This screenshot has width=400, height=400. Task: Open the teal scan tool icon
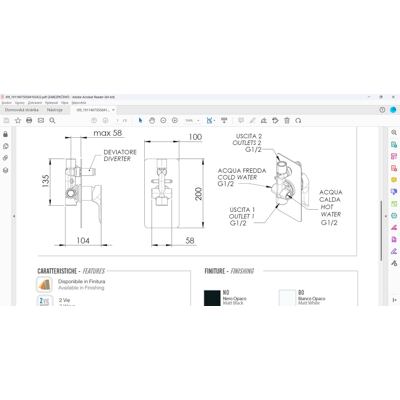[394, 216]
